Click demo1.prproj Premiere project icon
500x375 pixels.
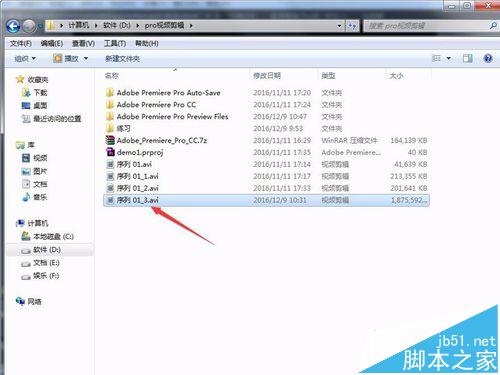click(x=110, y=152)
